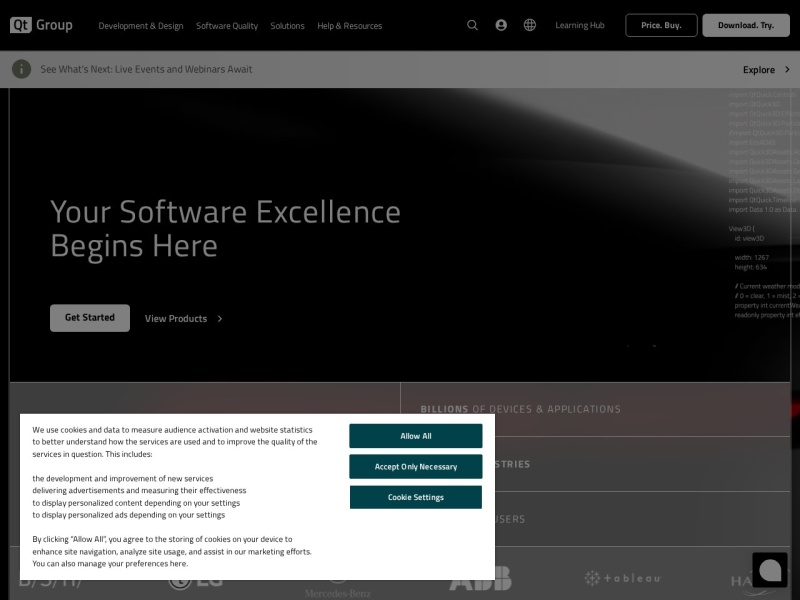800x600 pixels.
Task: Click the Explore link
Action: click(759, 69)
